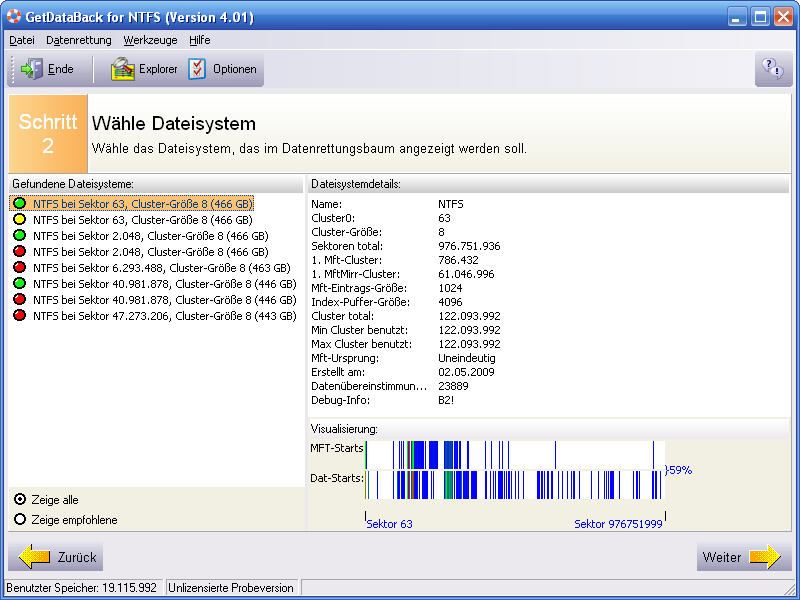Click the Ende toolbar label
This screenshot has height=600, width=800.
[61, 69]
